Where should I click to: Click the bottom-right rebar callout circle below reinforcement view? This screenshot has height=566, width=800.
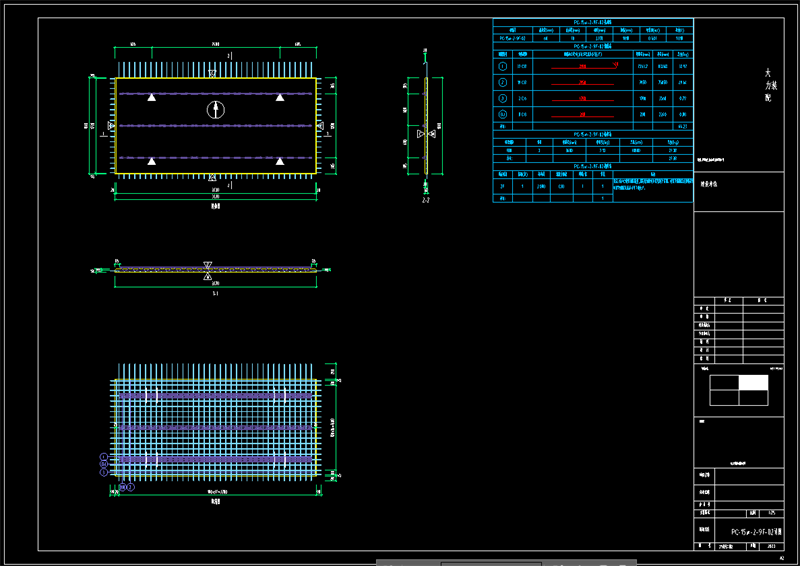tap(131, 487)
